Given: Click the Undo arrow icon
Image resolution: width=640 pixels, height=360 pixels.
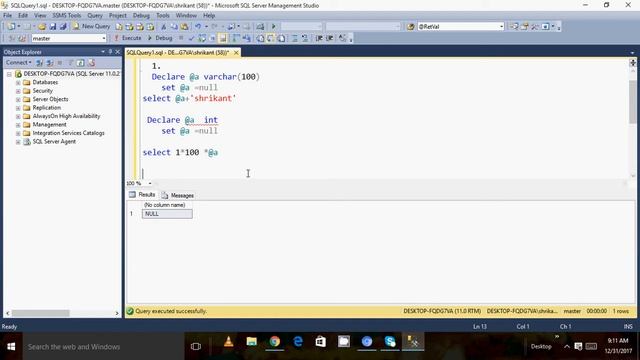Looking at the screenshot, I should (x=198, y=27).
